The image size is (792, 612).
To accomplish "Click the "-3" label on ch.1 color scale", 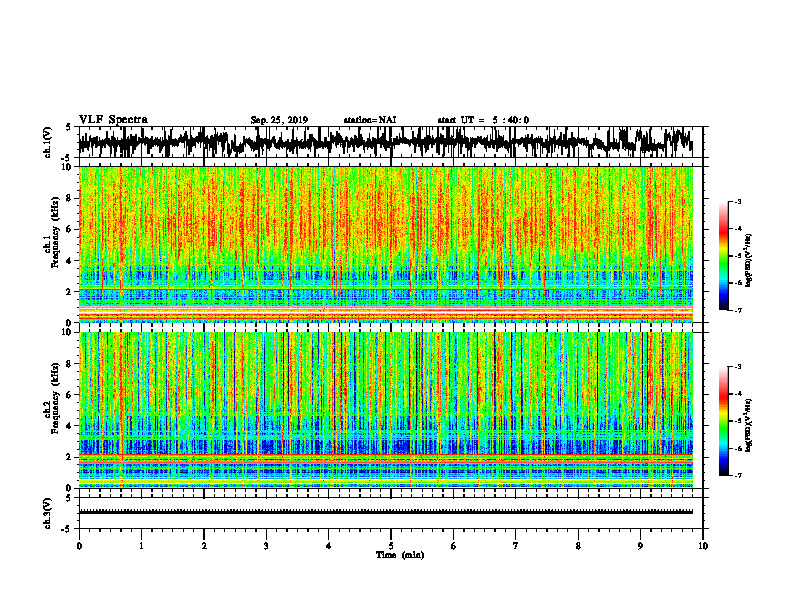I will pyautogui.click(x=737, y=202).
